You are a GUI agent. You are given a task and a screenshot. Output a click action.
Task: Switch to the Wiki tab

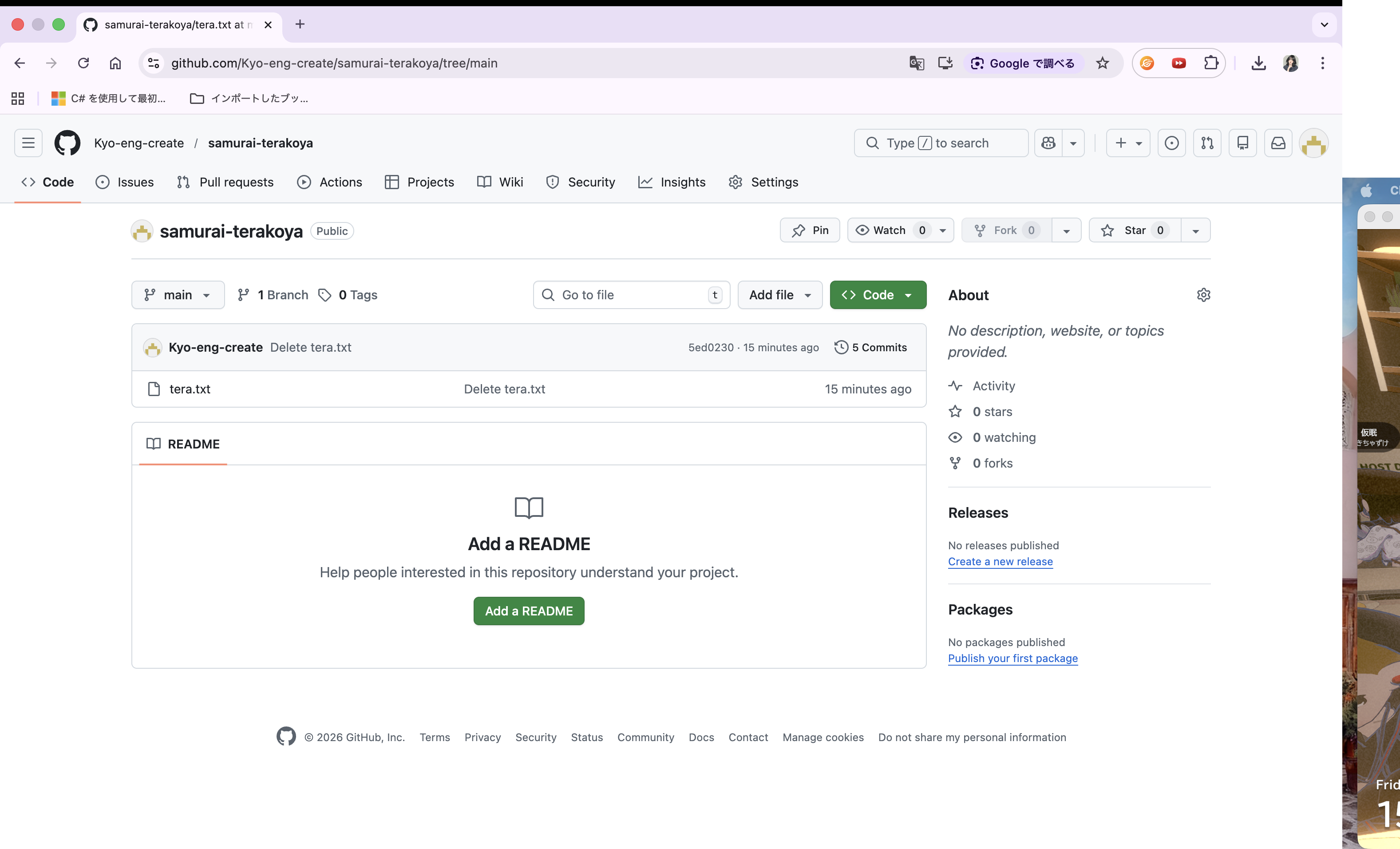(x=500, y=182)
